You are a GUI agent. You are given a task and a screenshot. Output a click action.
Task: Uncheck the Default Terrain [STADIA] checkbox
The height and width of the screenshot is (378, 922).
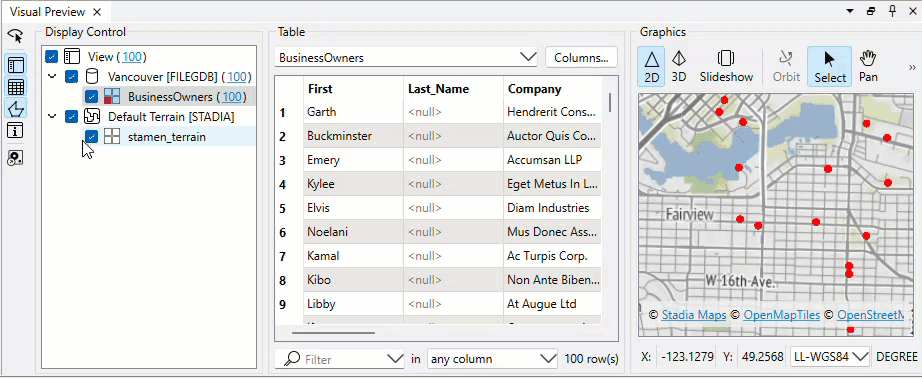coord(72,116)
